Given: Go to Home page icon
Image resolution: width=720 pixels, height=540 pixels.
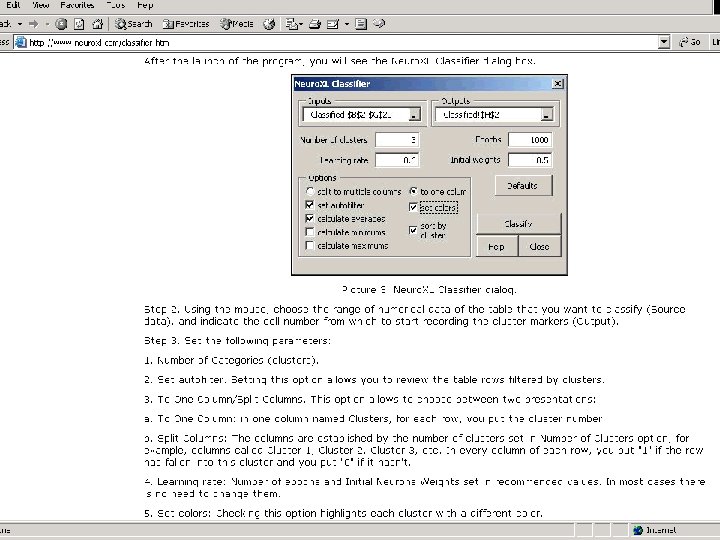Looking at the screenshot, I should (97, 24).
